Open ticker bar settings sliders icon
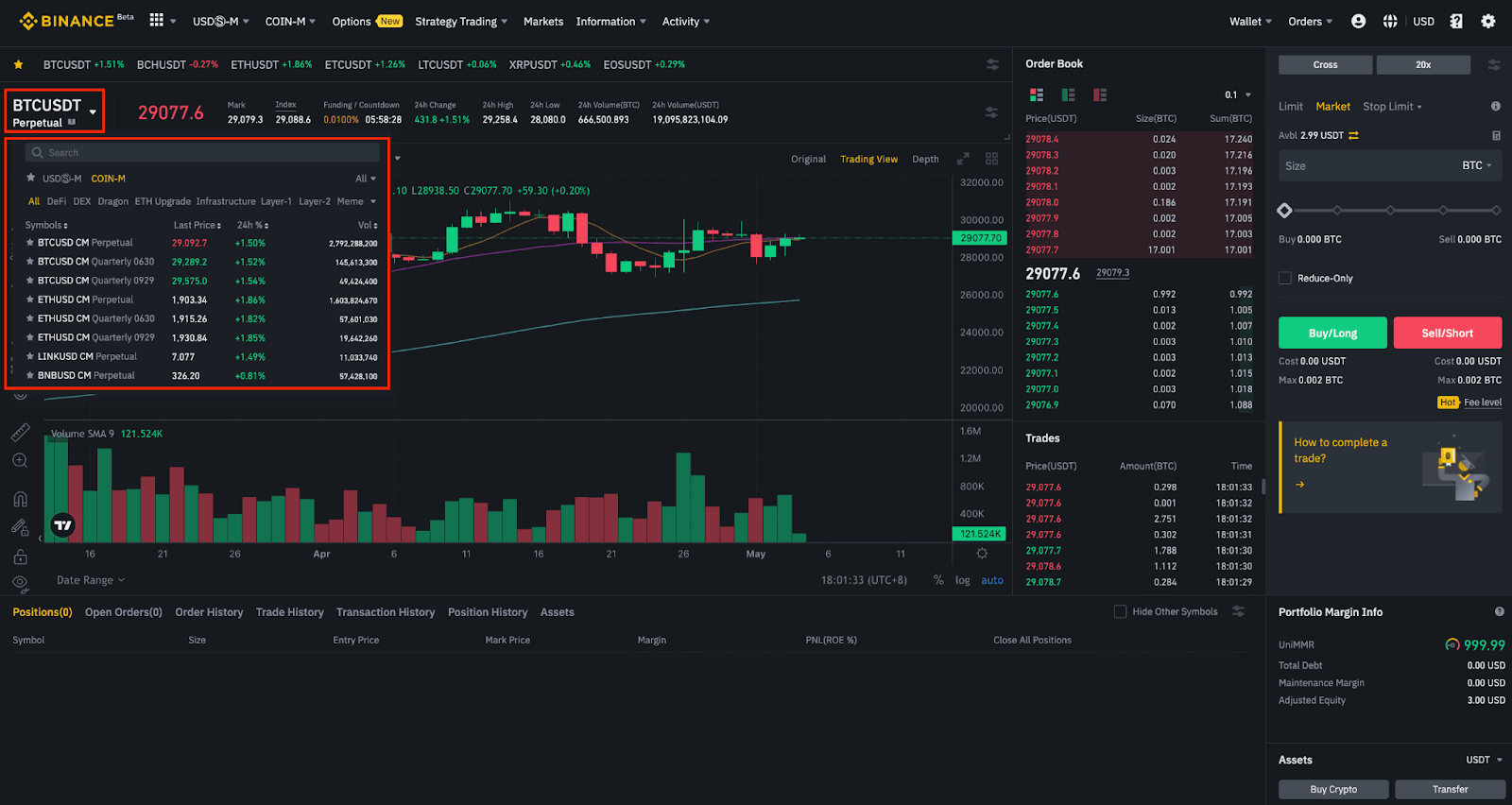This screenshot has height=805, width=1512. click(x=992, y=64)
